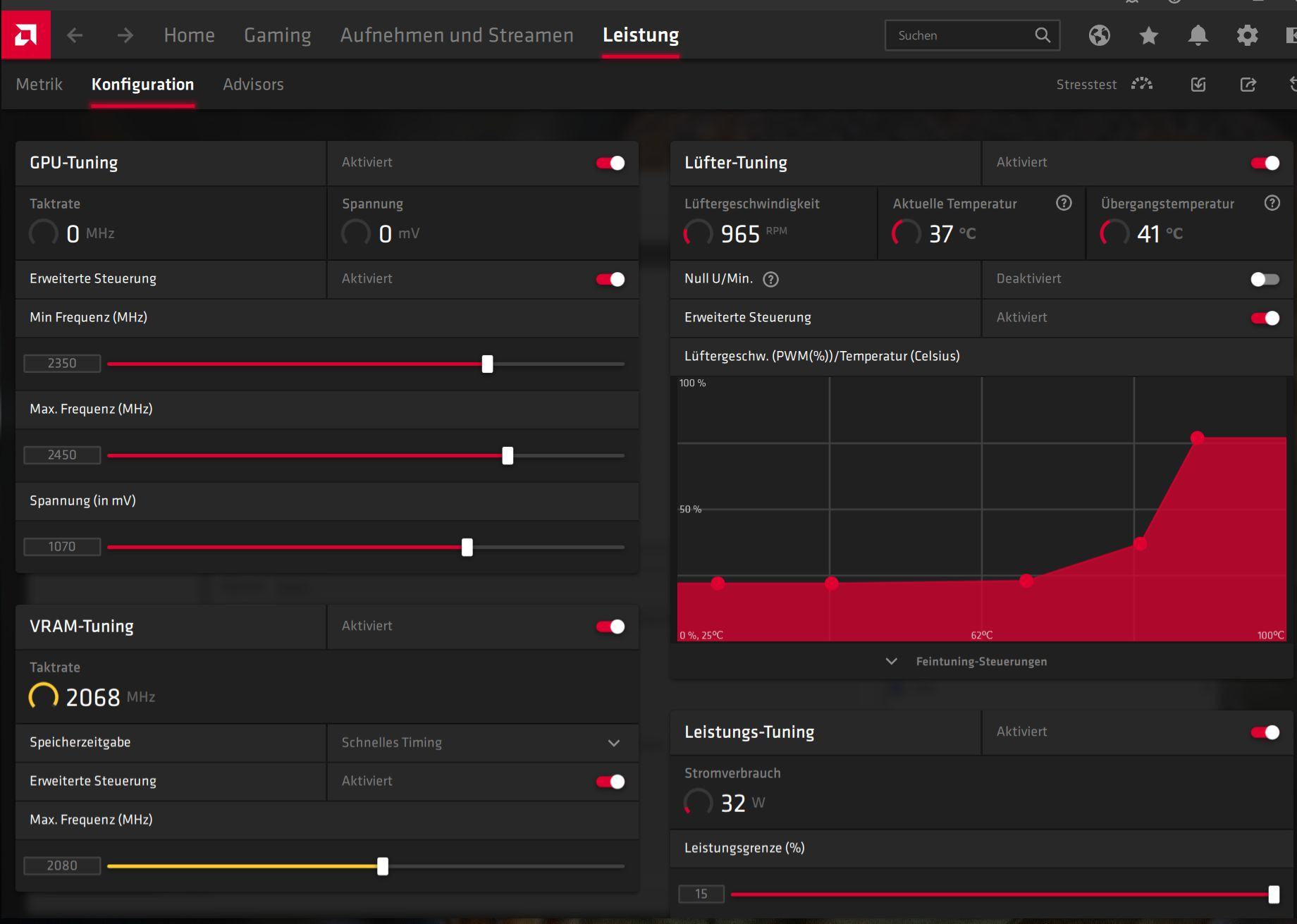
Task: Click Spannung (in mV) slider handle
Action: [467, 547]
